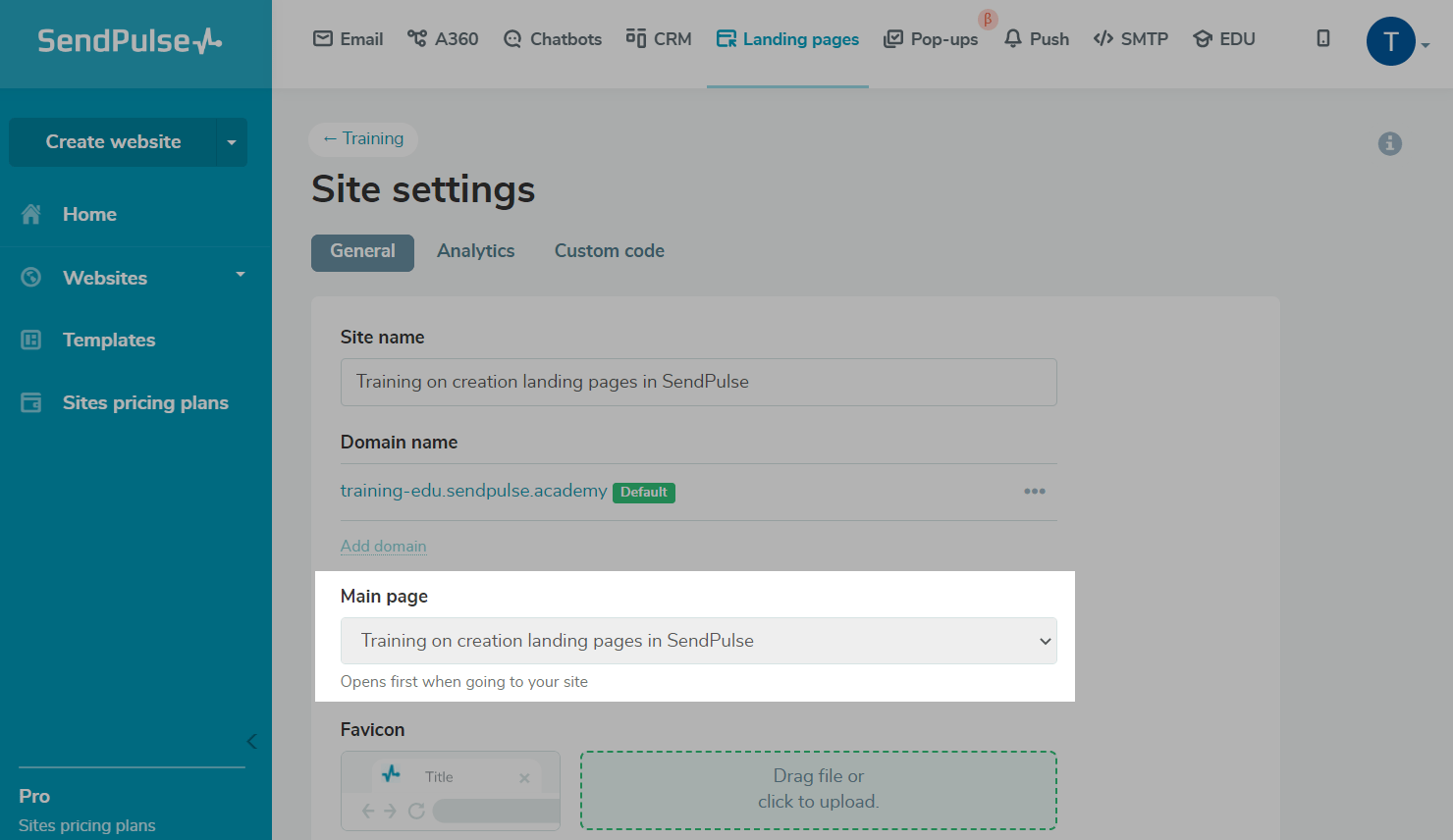
Task: Open the user avatar T menu
Action: point(1390,41)
